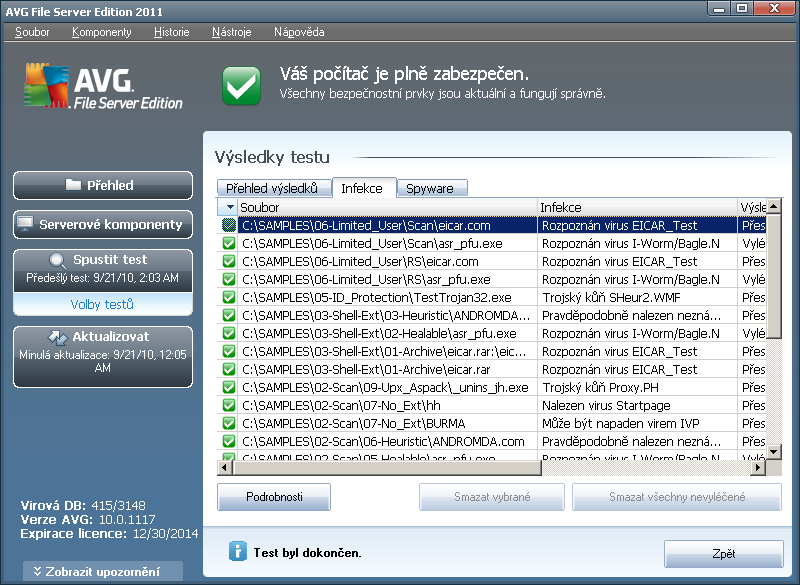Click the status icon for _unins_jh.exe row
Image resolution: width=800 pixels, height=585 pixels.
click(229, 387)
